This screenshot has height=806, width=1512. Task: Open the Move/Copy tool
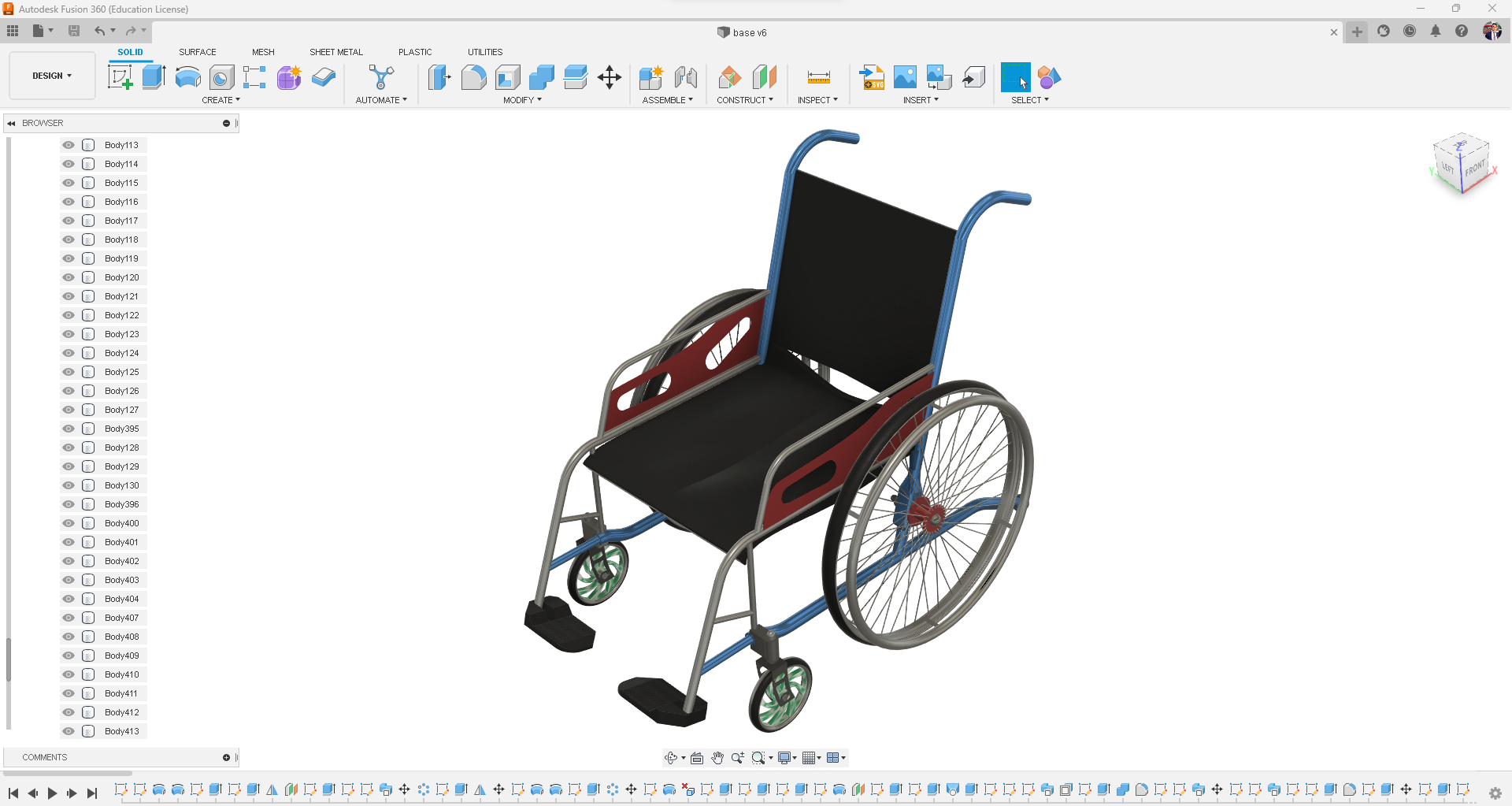[610, 77]
